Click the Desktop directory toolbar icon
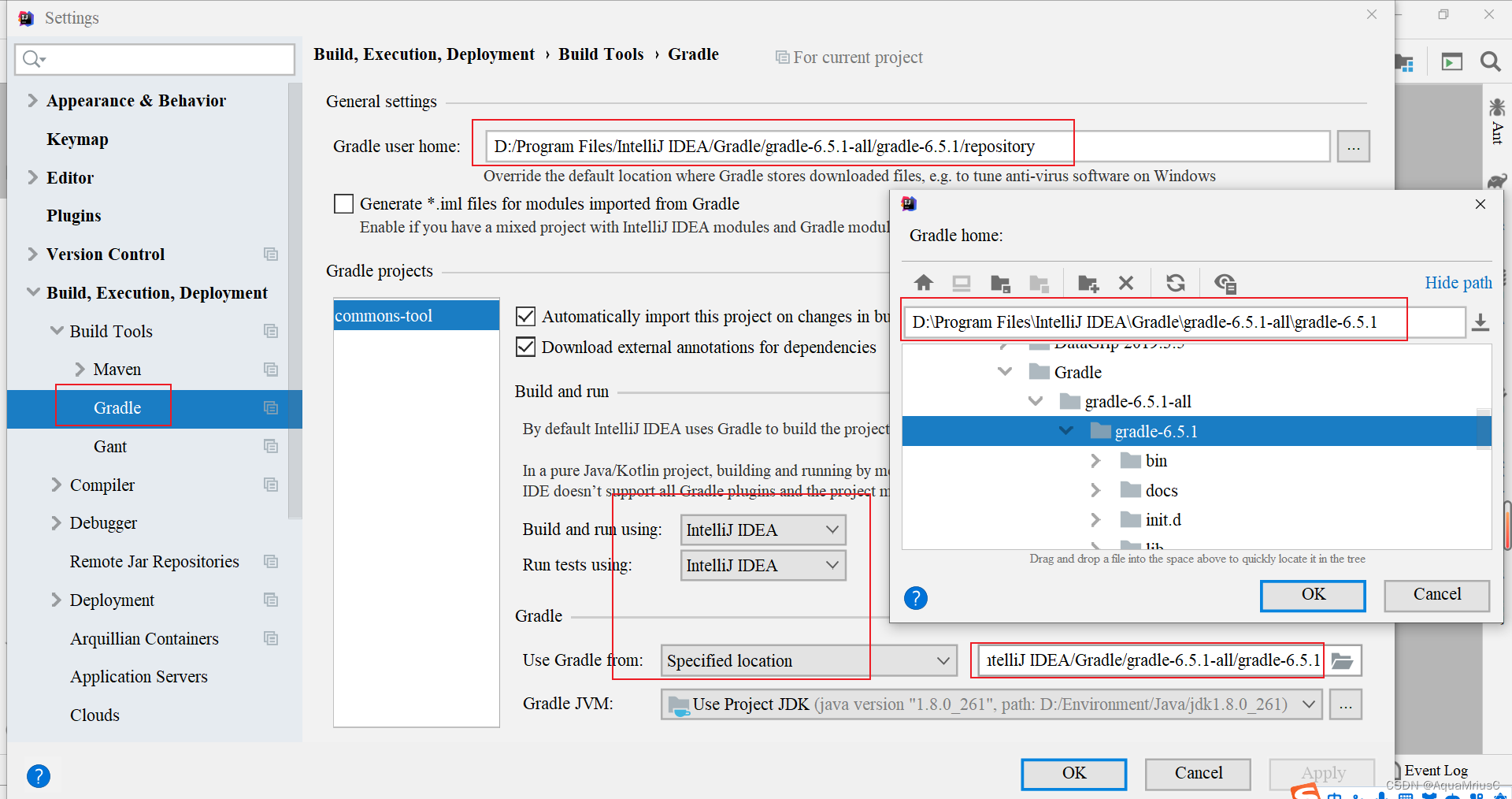Image resolution: width=1512 pixels, height=799 pixels. [962, 283]
